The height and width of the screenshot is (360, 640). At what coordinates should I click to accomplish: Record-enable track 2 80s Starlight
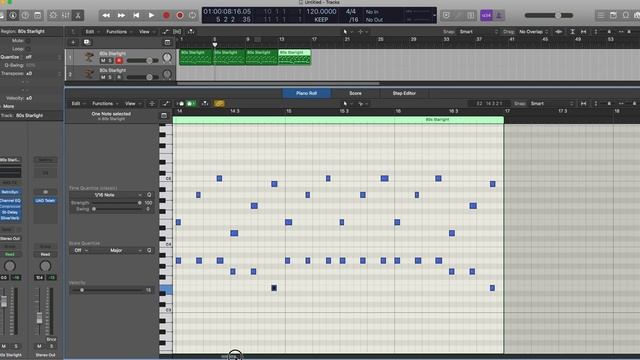coord(119,77)
